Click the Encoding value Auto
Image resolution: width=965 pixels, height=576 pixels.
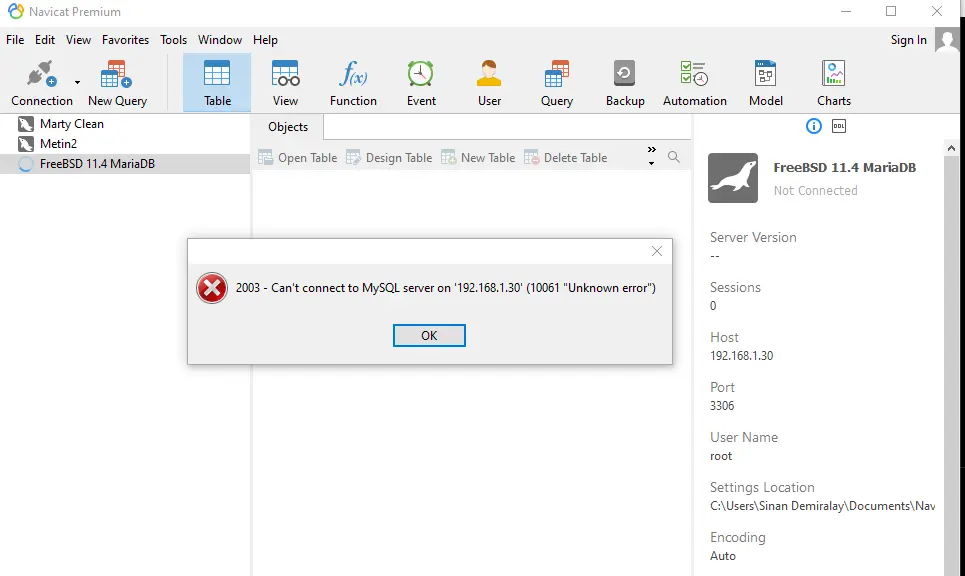723,556
